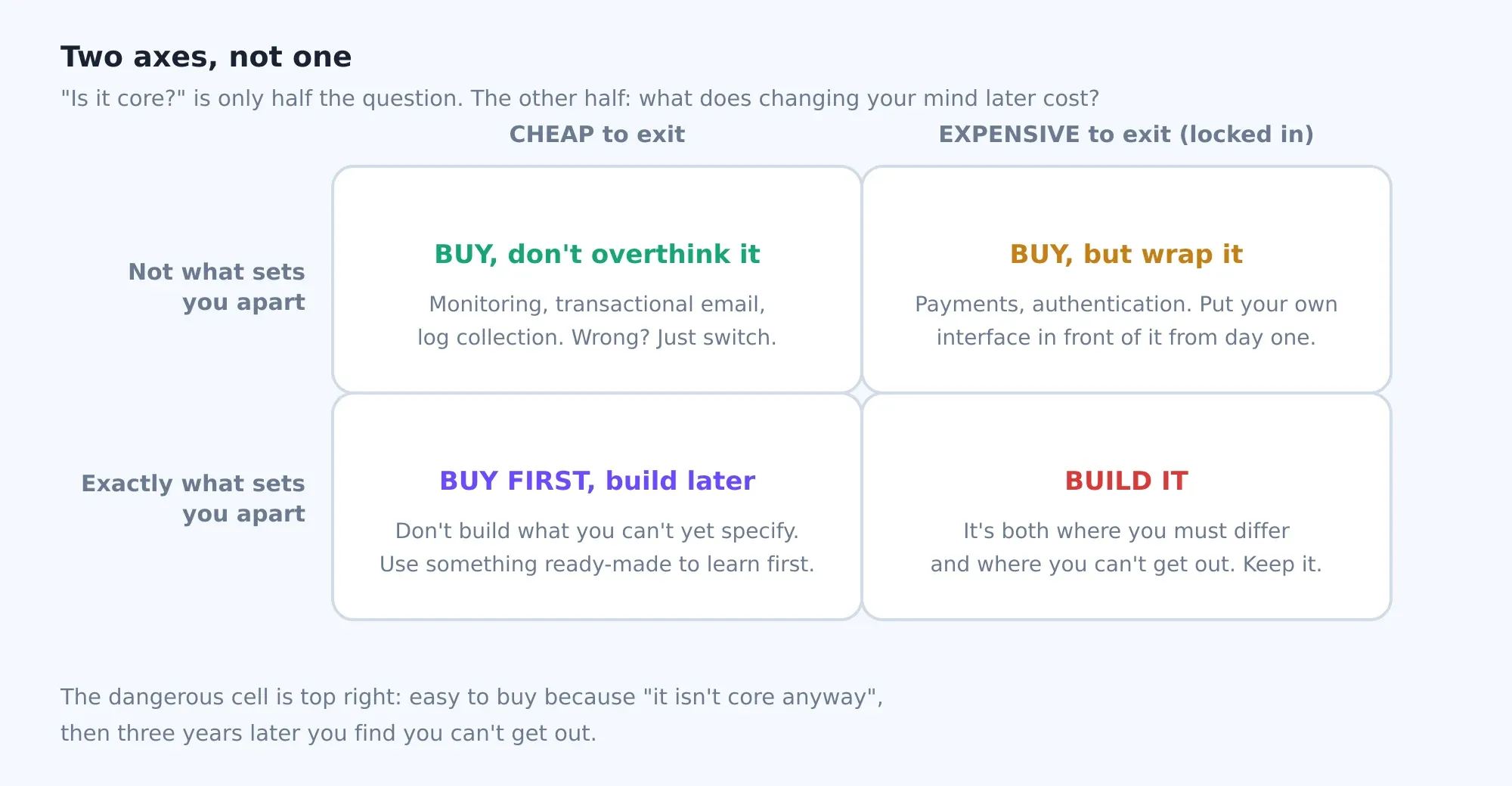Click the 'Exactly what sets you apart' row label
The image size is (1512, 786).
click(x=194, y=498)
